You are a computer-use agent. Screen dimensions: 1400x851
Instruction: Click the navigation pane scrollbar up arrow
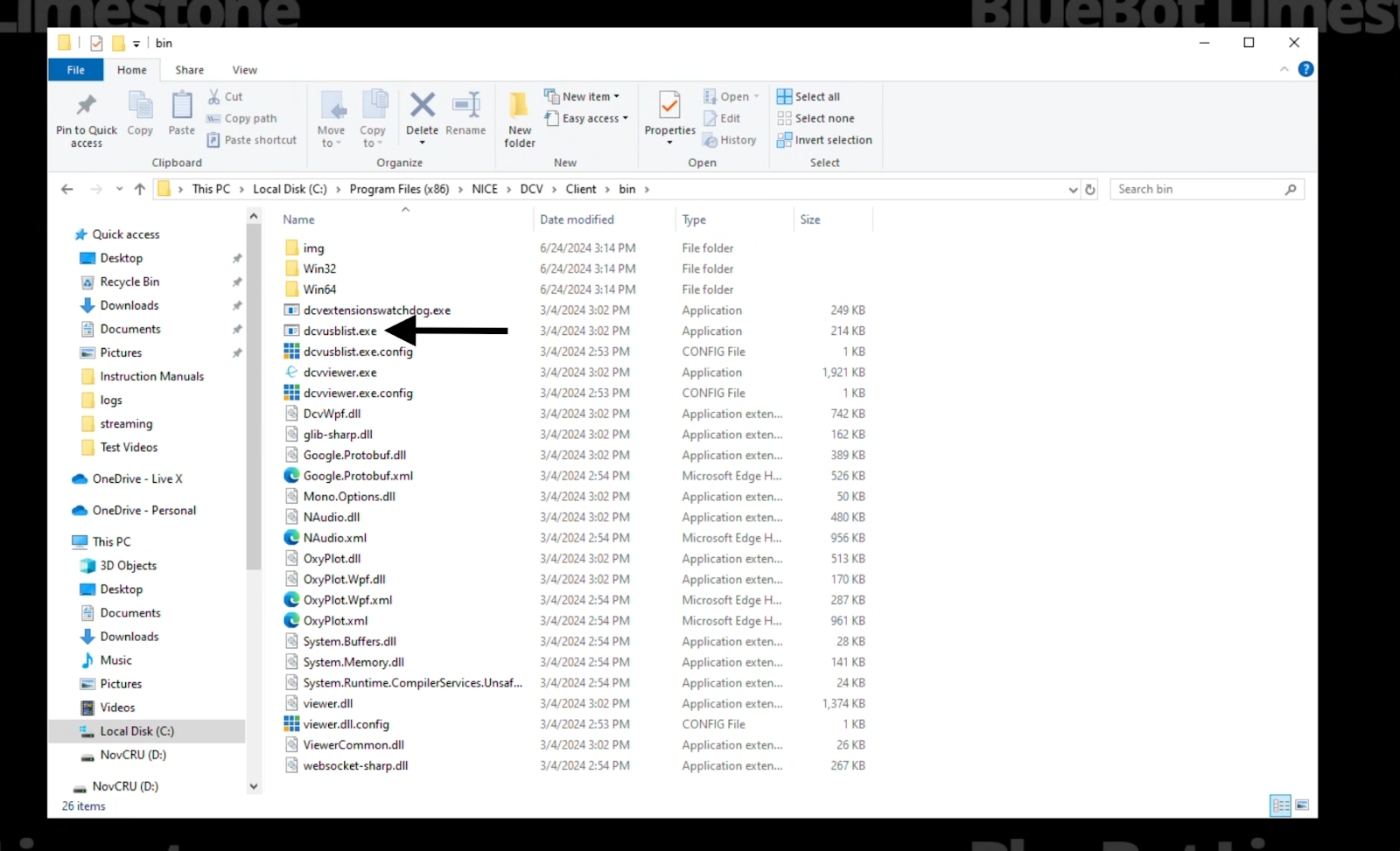pos(254,216)
